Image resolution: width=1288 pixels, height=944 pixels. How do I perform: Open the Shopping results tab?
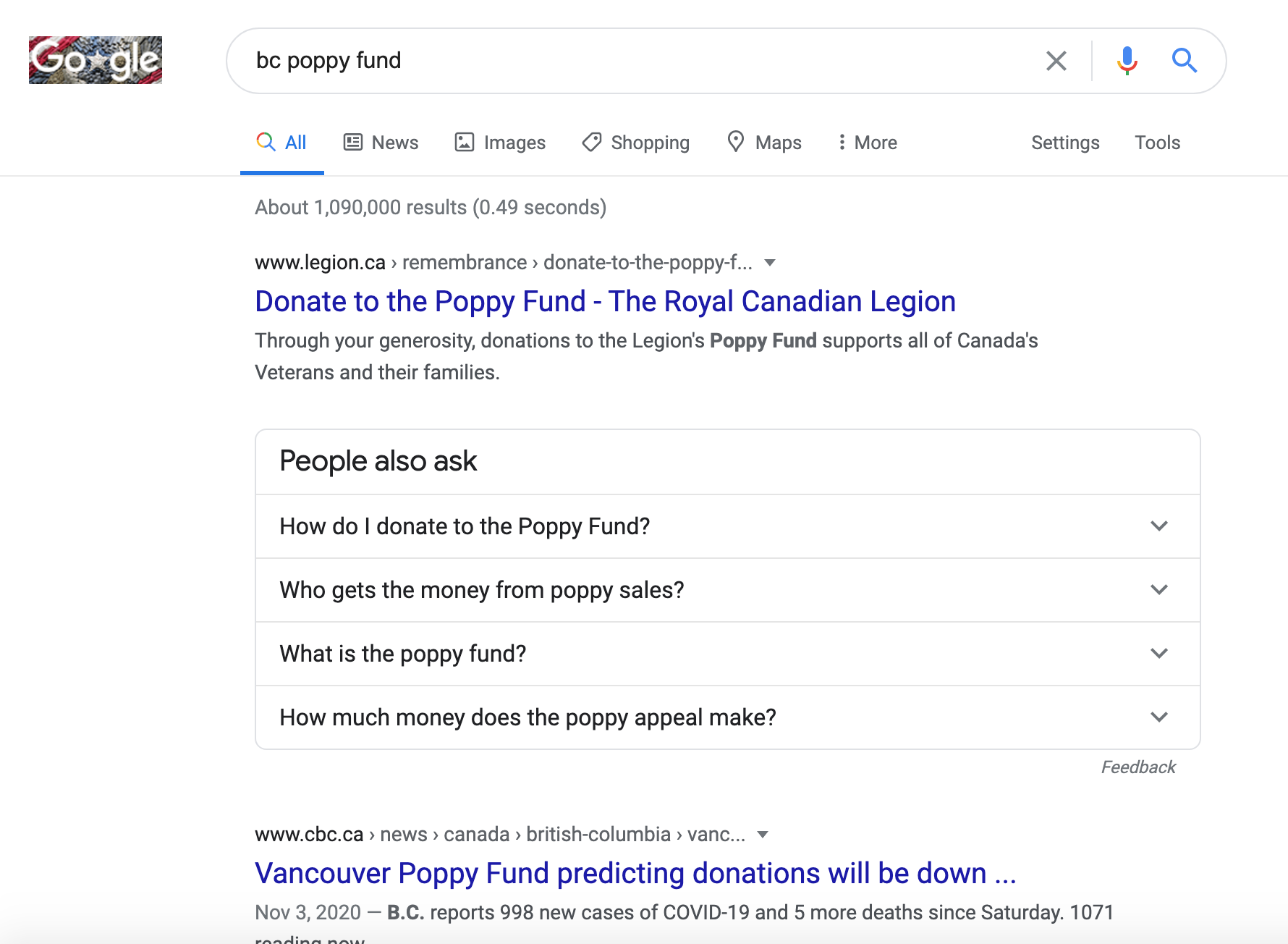tap(636, 143)
